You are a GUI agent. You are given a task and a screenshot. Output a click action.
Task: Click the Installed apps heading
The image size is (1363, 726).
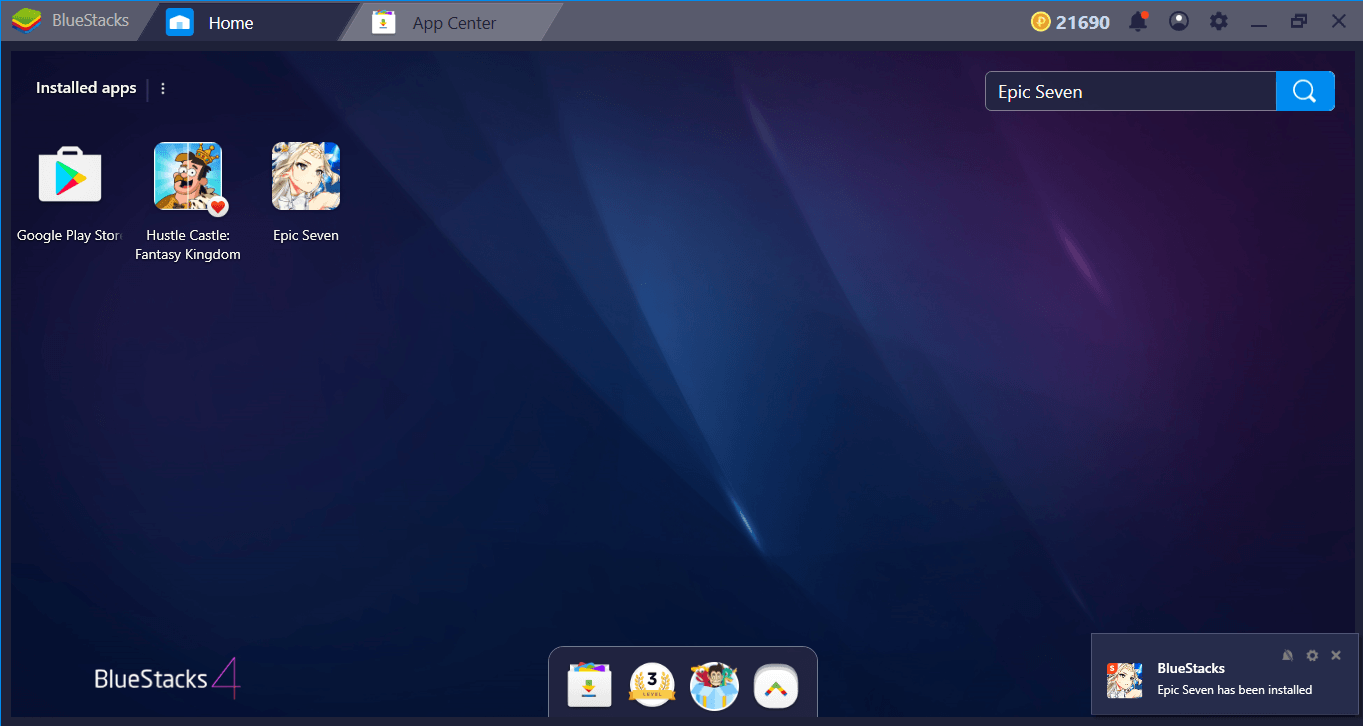pyautogui.click(x=86, y=88)
